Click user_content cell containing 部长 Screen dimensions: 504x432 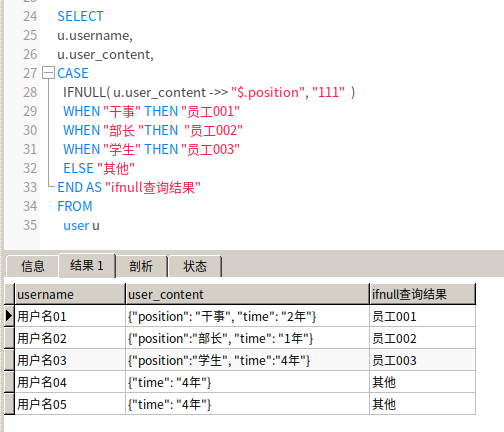[248, 338]
